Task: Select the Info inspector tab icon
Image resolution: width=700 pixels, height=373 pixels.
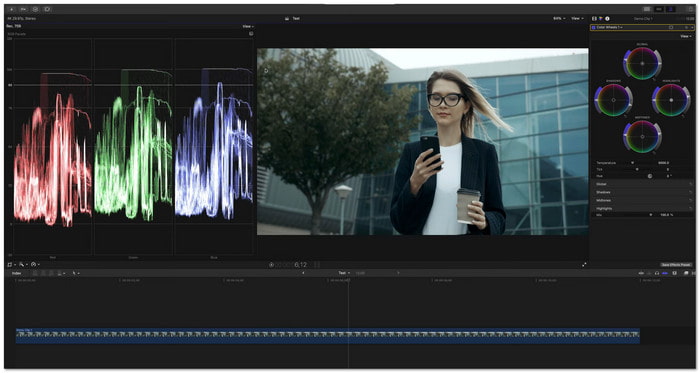Action: point(607,19)
